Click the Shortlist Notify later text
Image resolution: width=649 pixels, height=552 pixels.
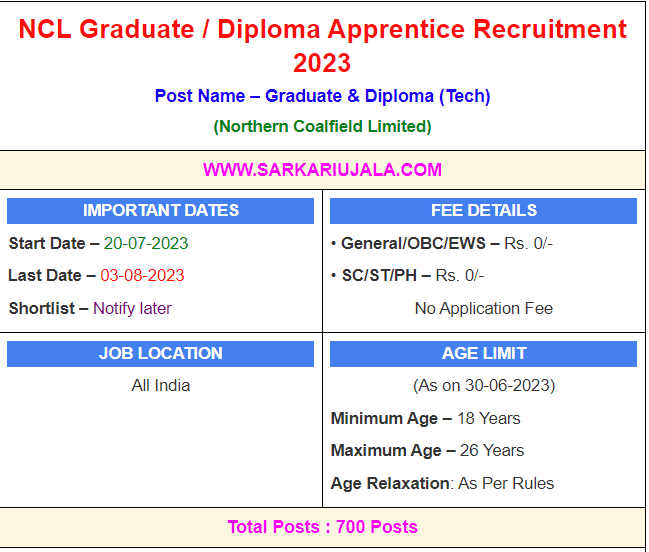90,308
